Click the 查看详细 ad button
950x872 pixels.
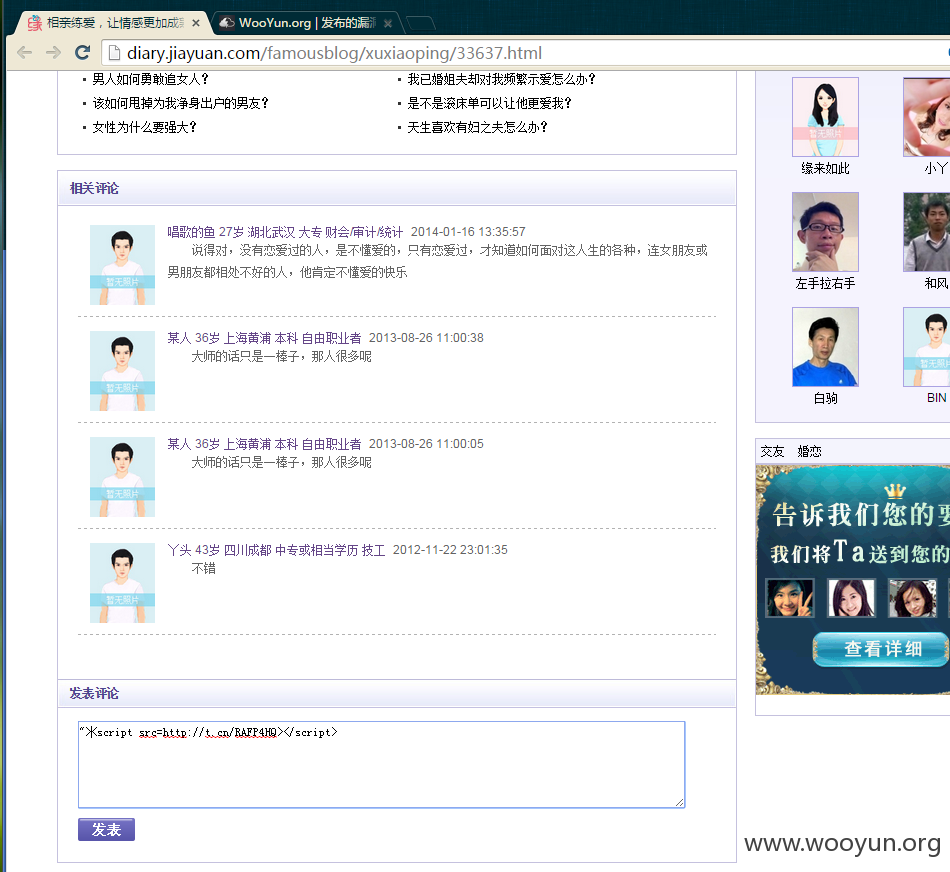point(882,649)
